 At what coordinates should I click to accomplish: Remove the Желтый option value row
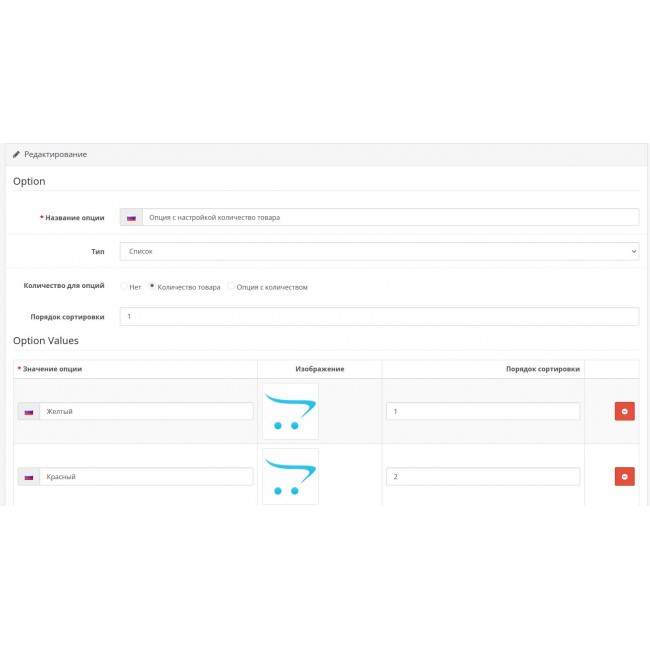pyautogui.click(x=624, y=411)
